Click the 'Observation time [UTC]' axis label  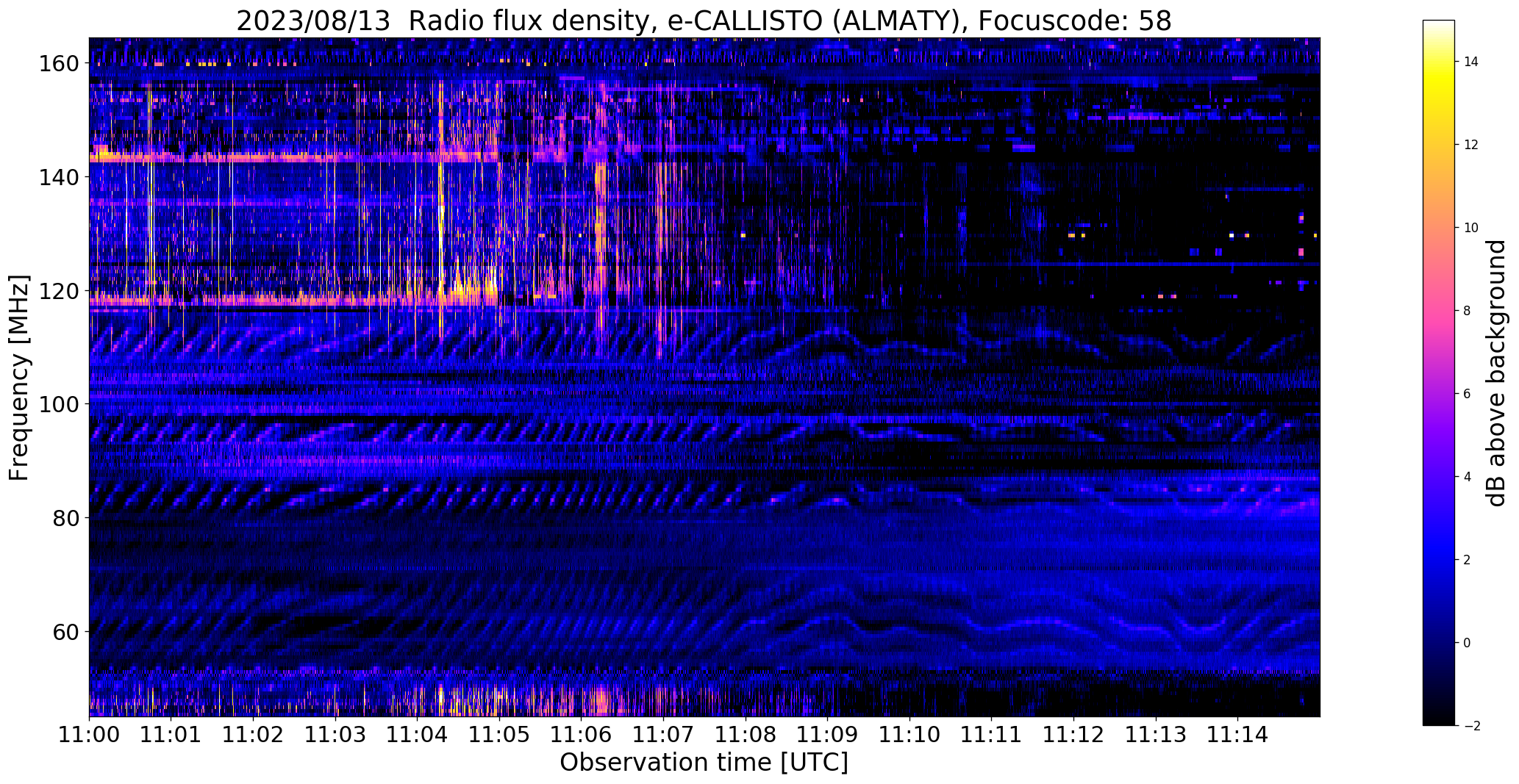coord(704,763)
